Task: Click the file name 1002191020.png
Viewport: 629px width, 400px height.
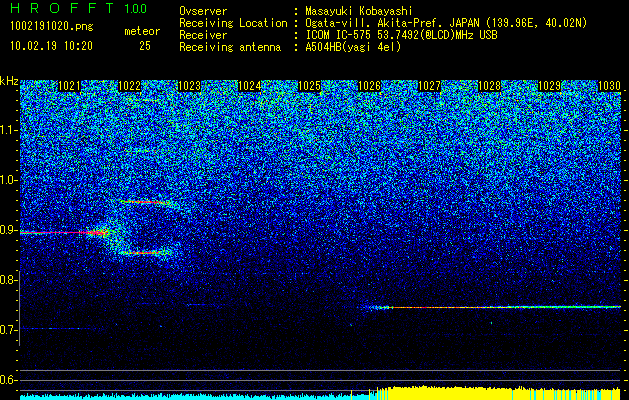Action: pyautogui.click(x=52, y=27)
